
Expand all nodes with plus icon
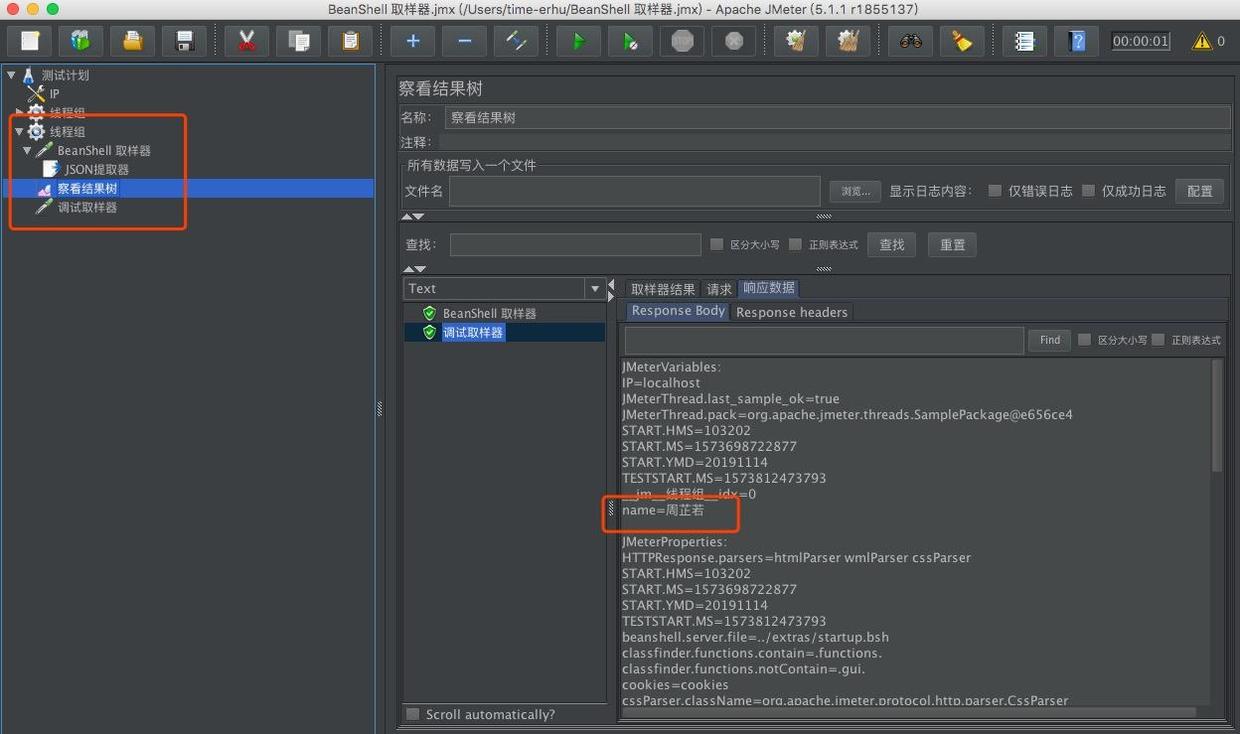point(412,41)
